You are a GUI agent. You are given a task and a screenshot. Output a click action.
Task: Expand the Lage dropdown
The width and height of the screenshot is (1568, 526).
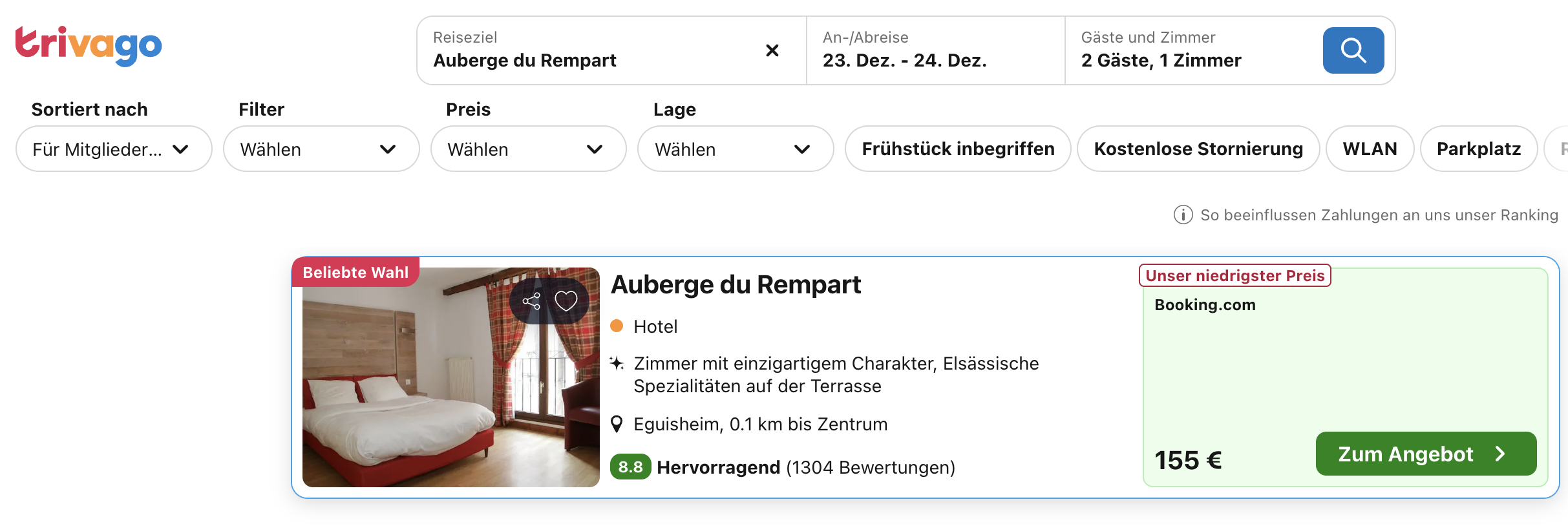(736, 149)
